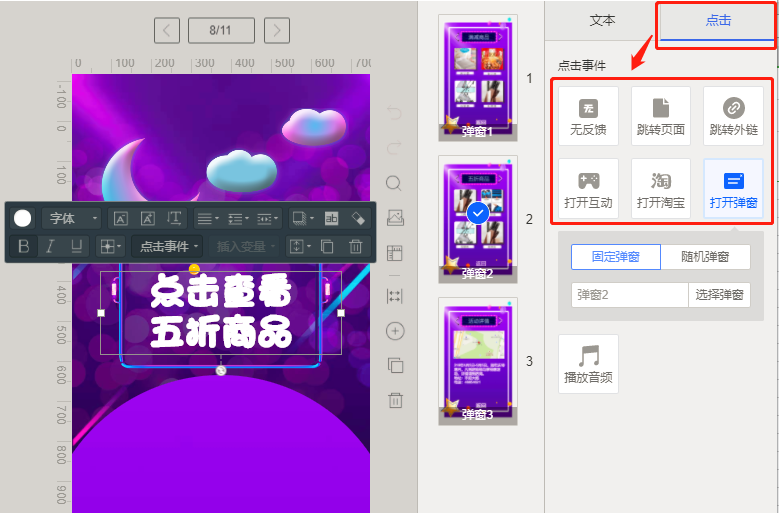This screenshot has width=779, height=513.
Task: Toggle italic formatting
Action: (x=50, y=246)
